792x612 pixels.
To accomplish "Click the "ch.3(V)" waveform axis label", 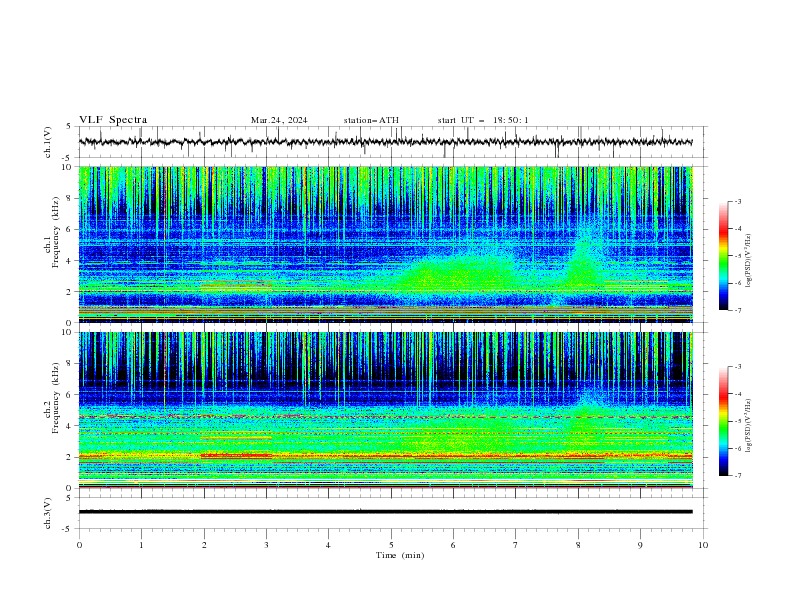I will [48, 514].
